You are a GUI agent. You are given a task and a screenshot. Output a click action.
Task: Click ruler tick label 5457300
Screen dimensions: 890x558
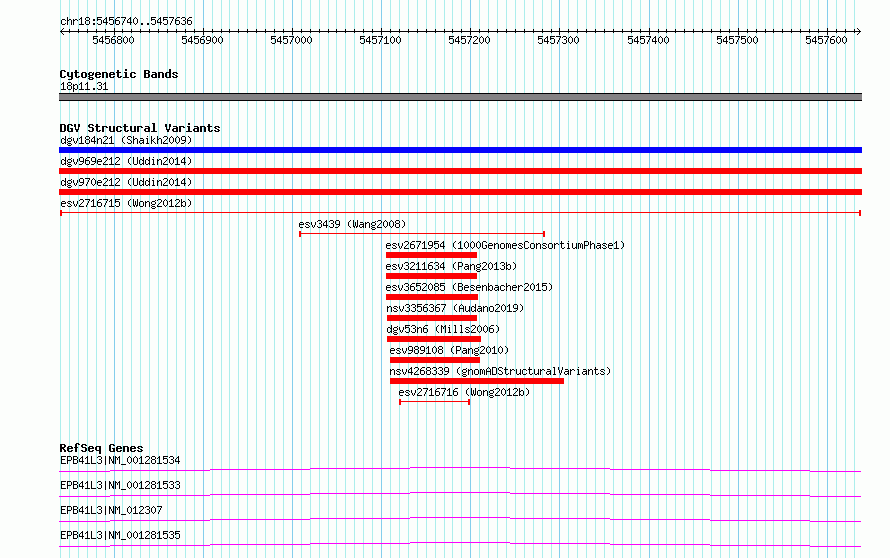559,40
